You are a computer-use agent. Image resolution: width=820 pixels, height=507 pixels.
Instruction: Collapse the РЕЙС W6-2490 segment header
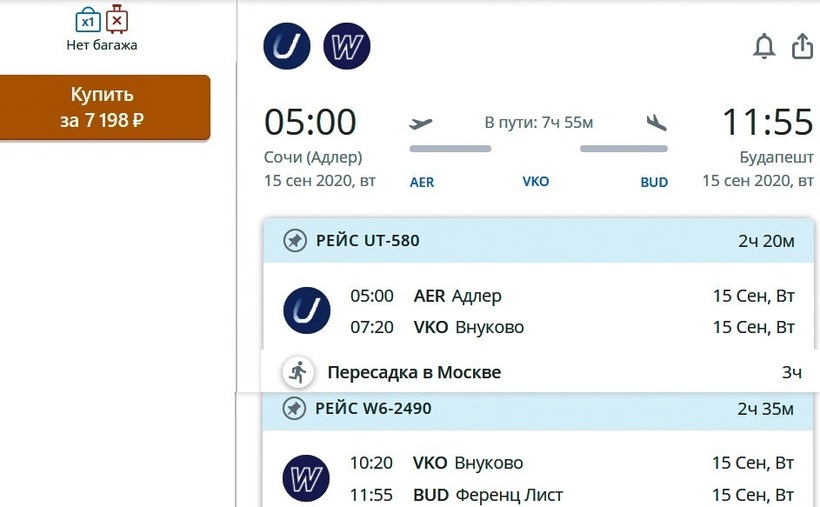coord(538,409)
